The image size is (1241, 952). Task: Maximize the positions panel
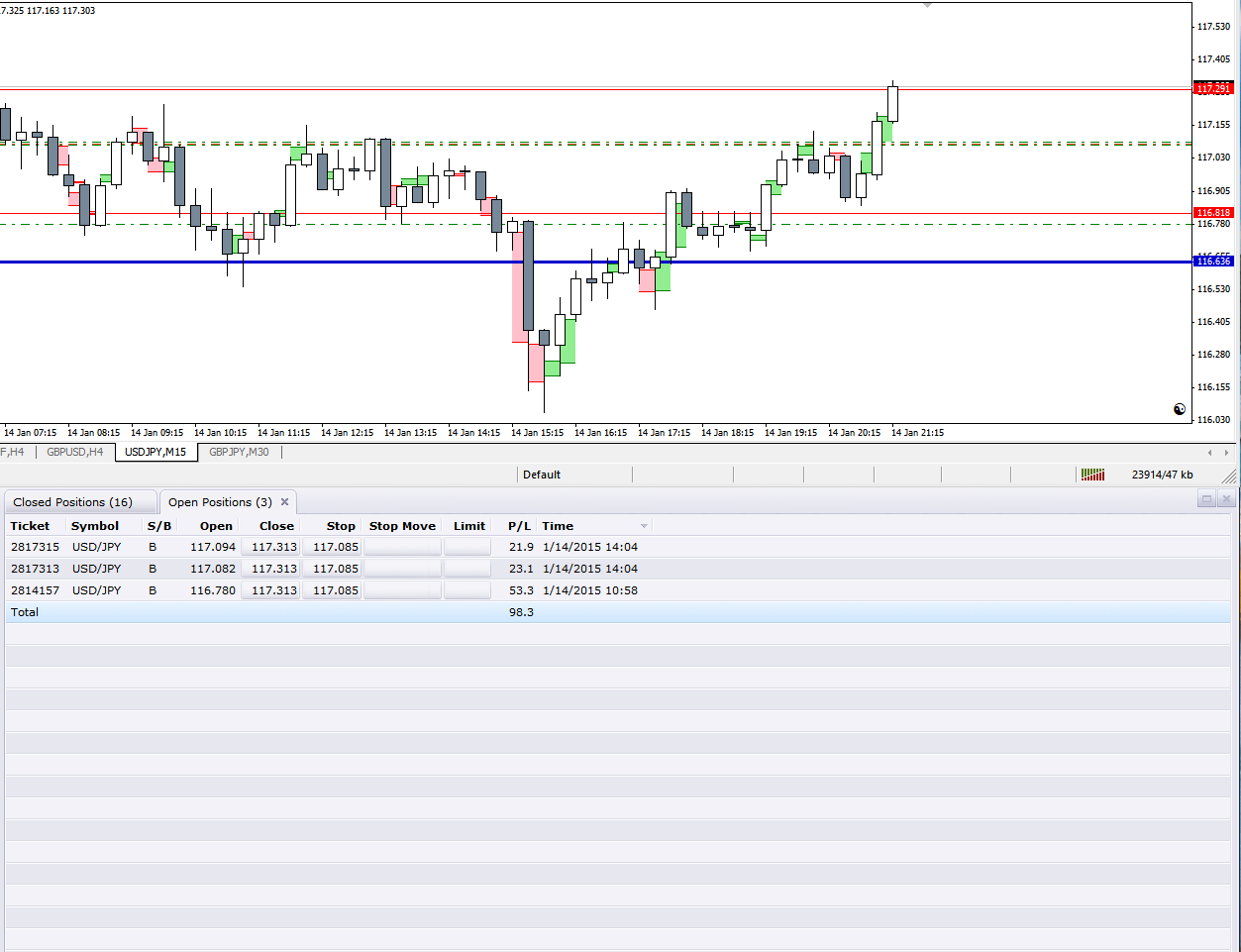click(x=1206, y=499)
